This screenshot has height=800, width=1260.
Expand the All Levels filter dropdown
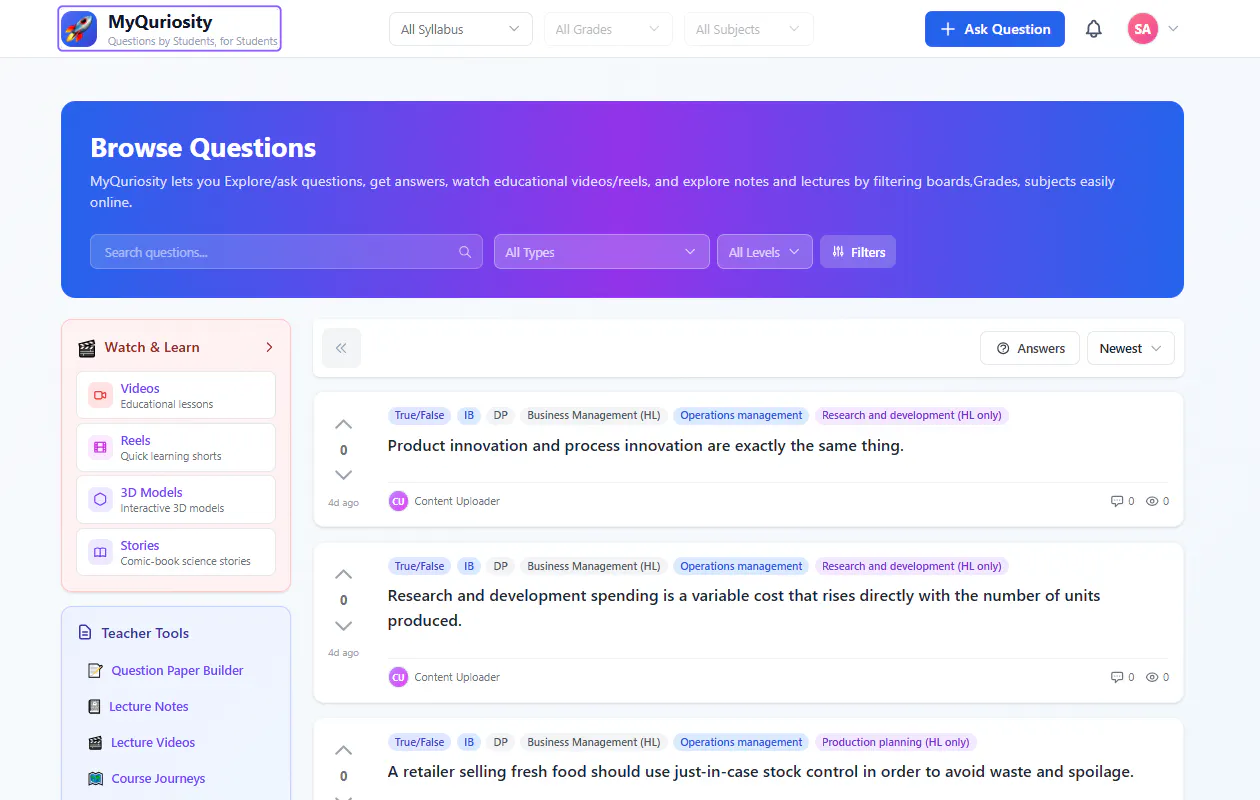pyautogui.click(x=764, y=252)
